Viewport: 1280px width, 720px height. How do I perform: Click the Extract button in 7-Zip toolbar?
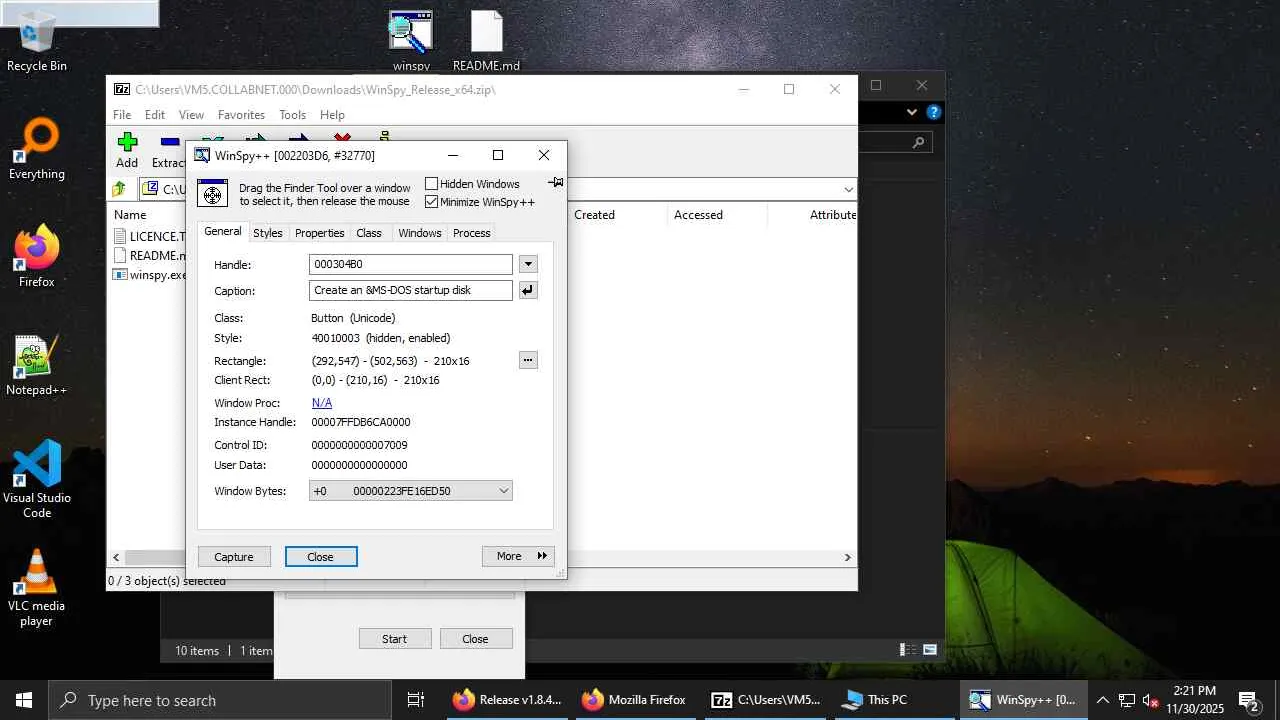point(168,151)
